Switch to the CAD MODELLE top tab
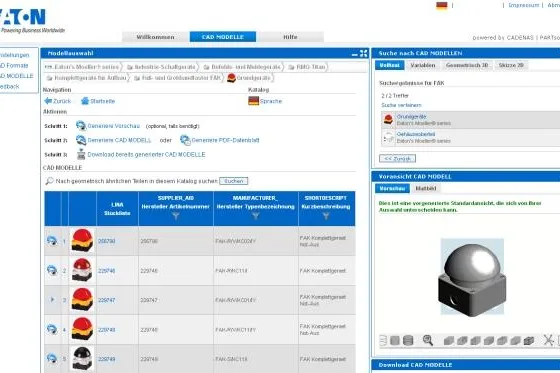This screenshot has height=373, width=560. pyautogui.click(x=223, y=37)
